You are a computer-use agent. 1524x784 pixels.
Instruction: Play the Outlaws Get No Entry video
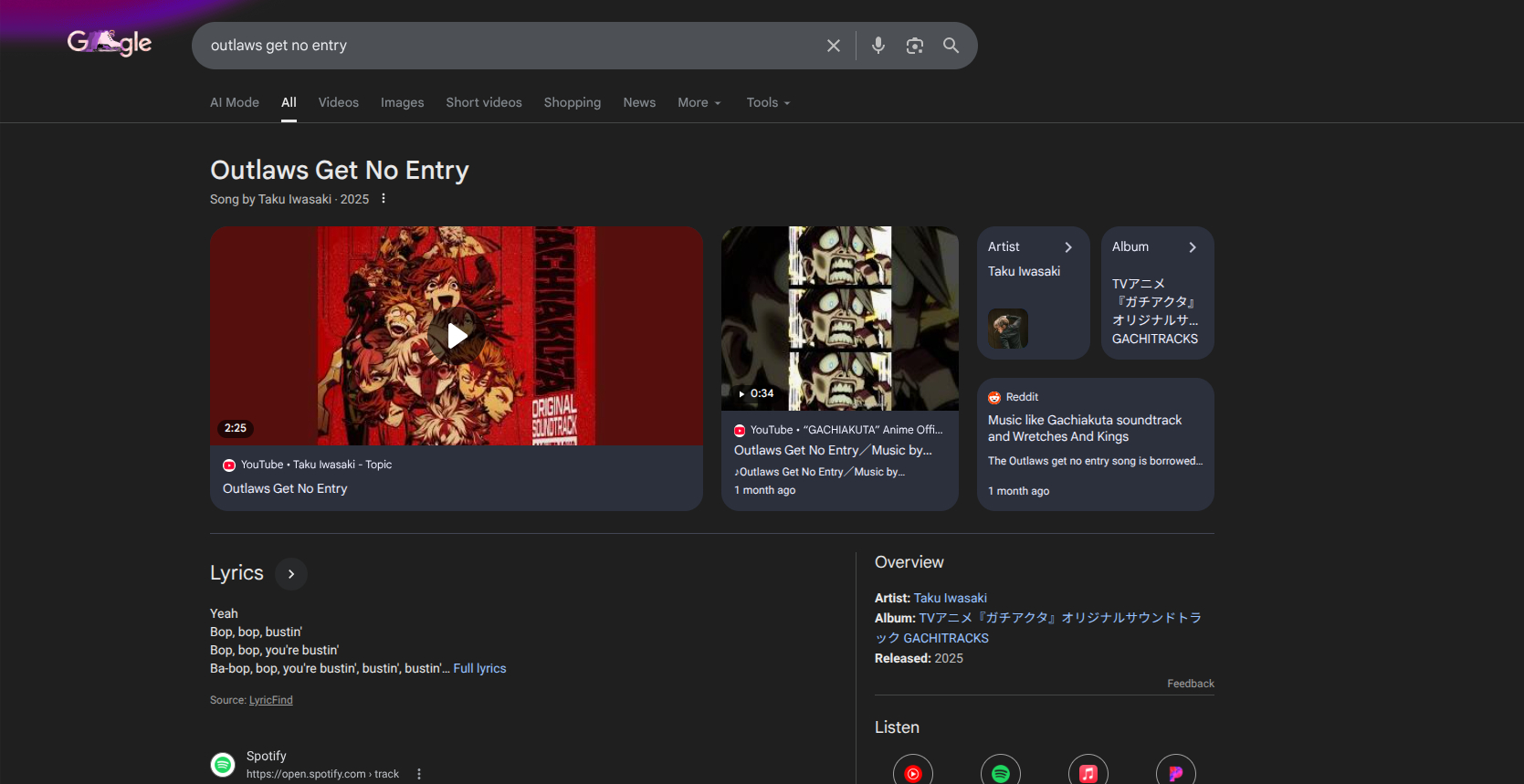point(457,336)
